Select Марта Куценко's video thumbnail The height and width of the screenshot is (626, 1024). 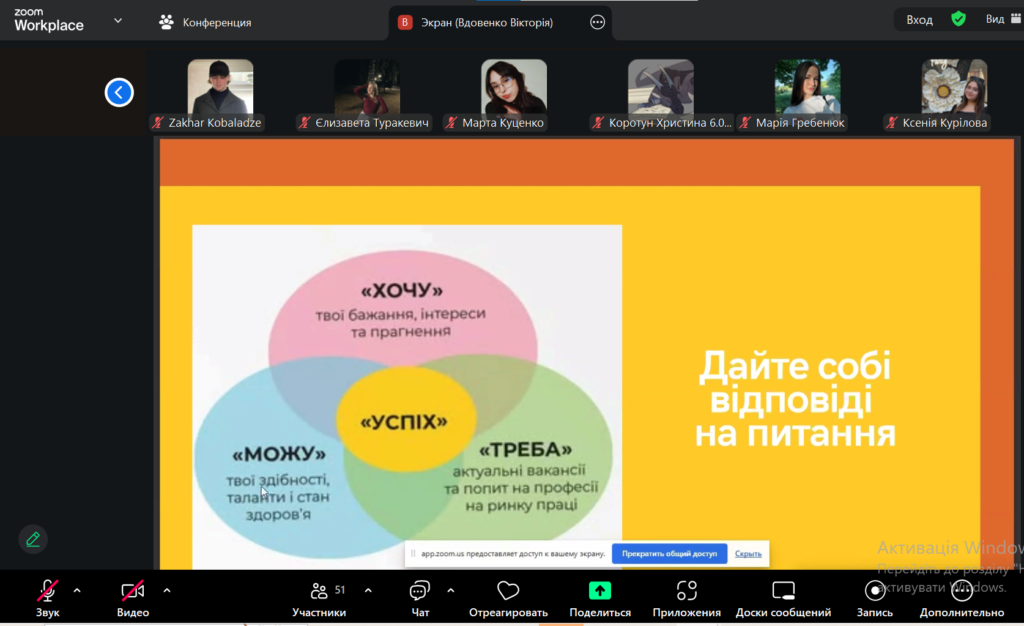(514, 88)
